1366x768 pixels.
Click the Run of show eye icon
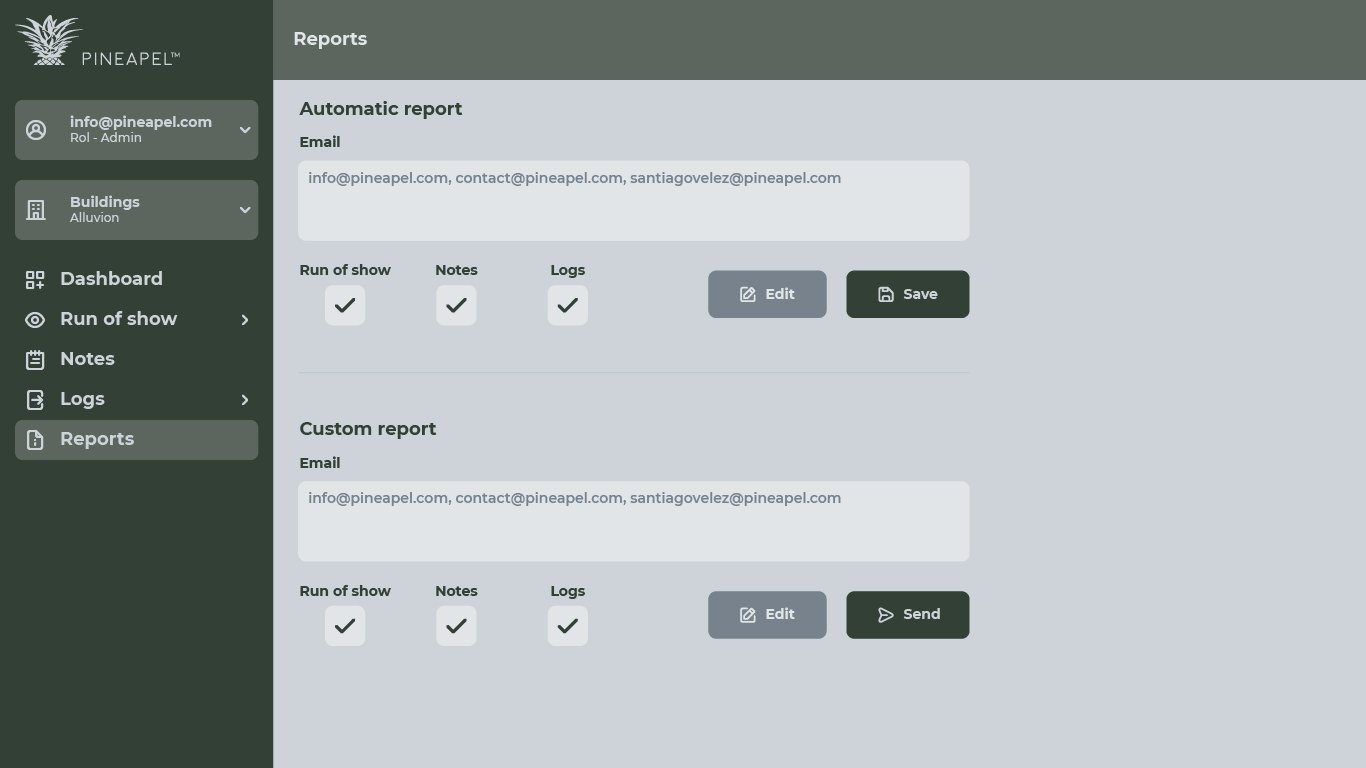[35, 320]
